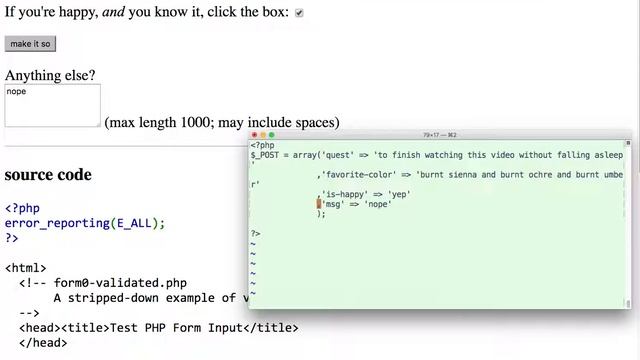
Task: Click the "$_POST = array('quest'" line in terminal
Action: tap(437, 155)
